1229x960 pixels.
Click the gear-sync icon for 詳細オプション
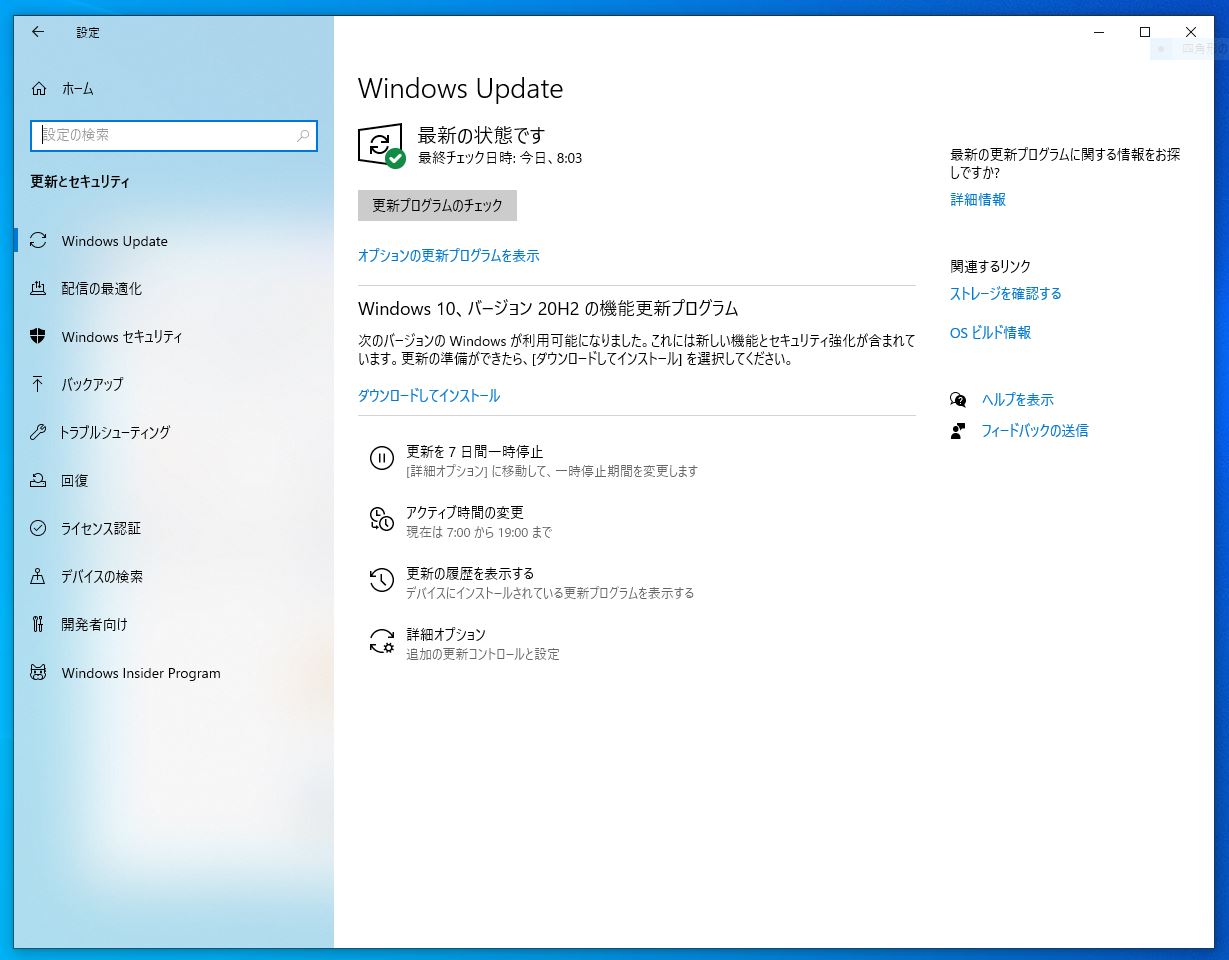381,641
